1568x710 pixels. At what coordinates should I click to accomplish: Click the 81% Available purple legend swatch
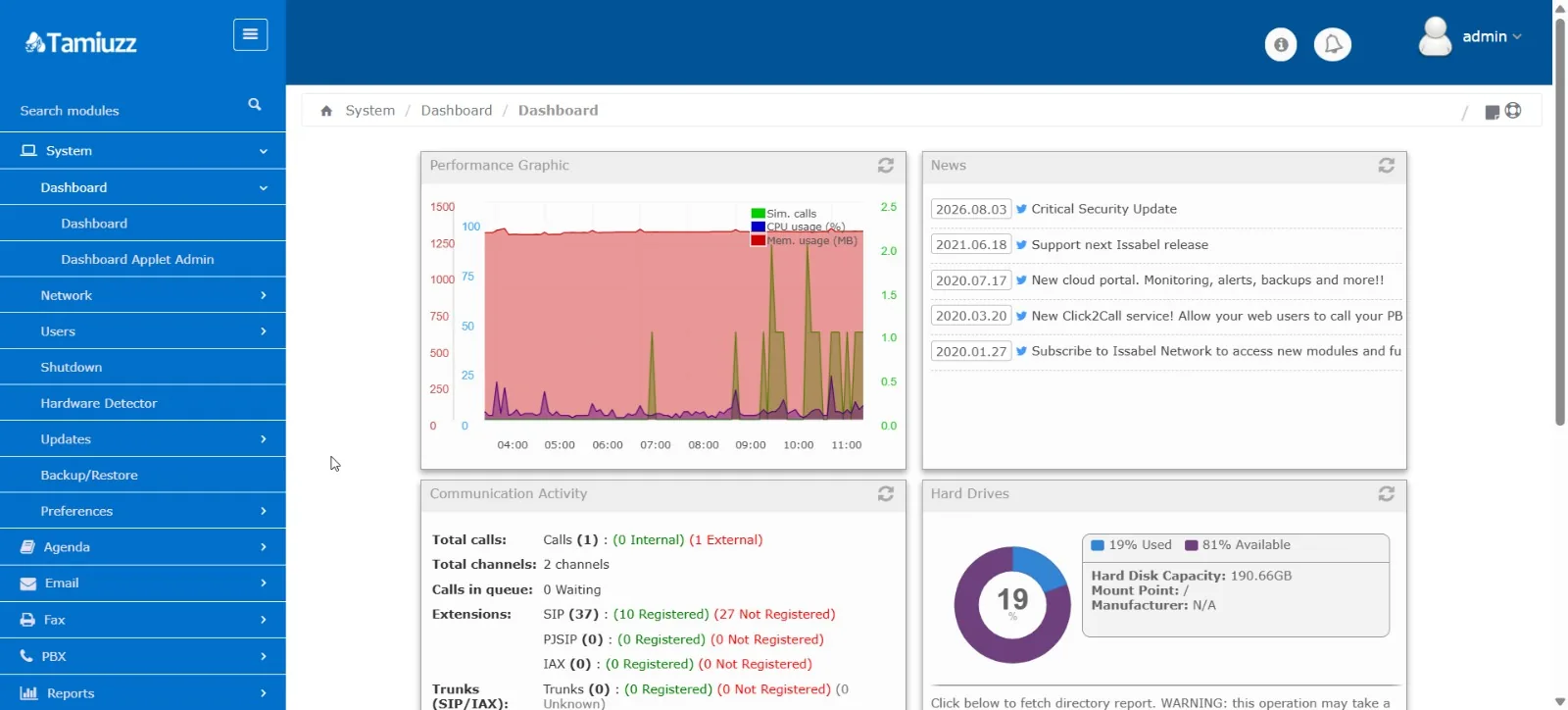coord(1192,545)
